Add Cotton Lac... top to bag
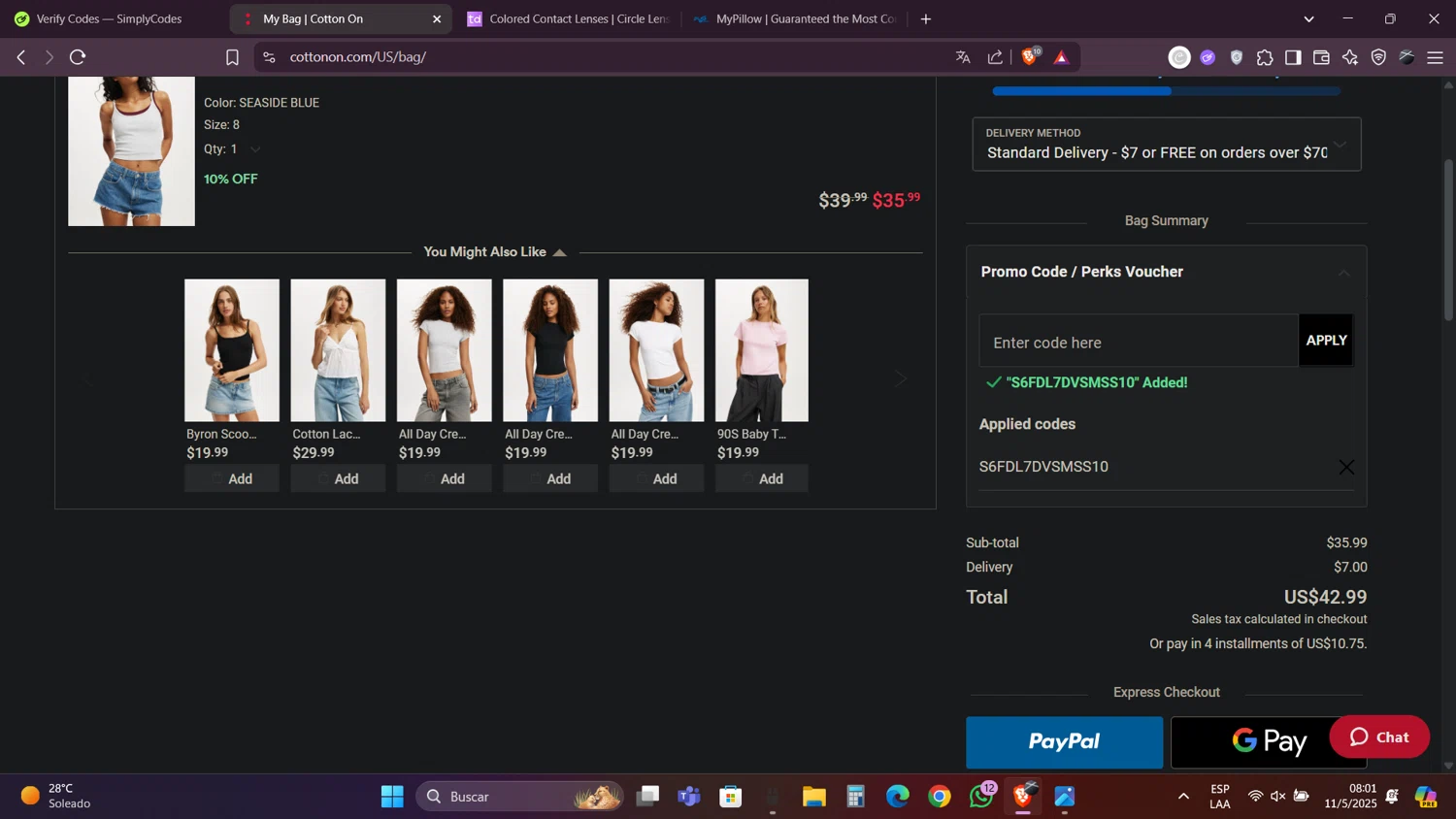 338,479
